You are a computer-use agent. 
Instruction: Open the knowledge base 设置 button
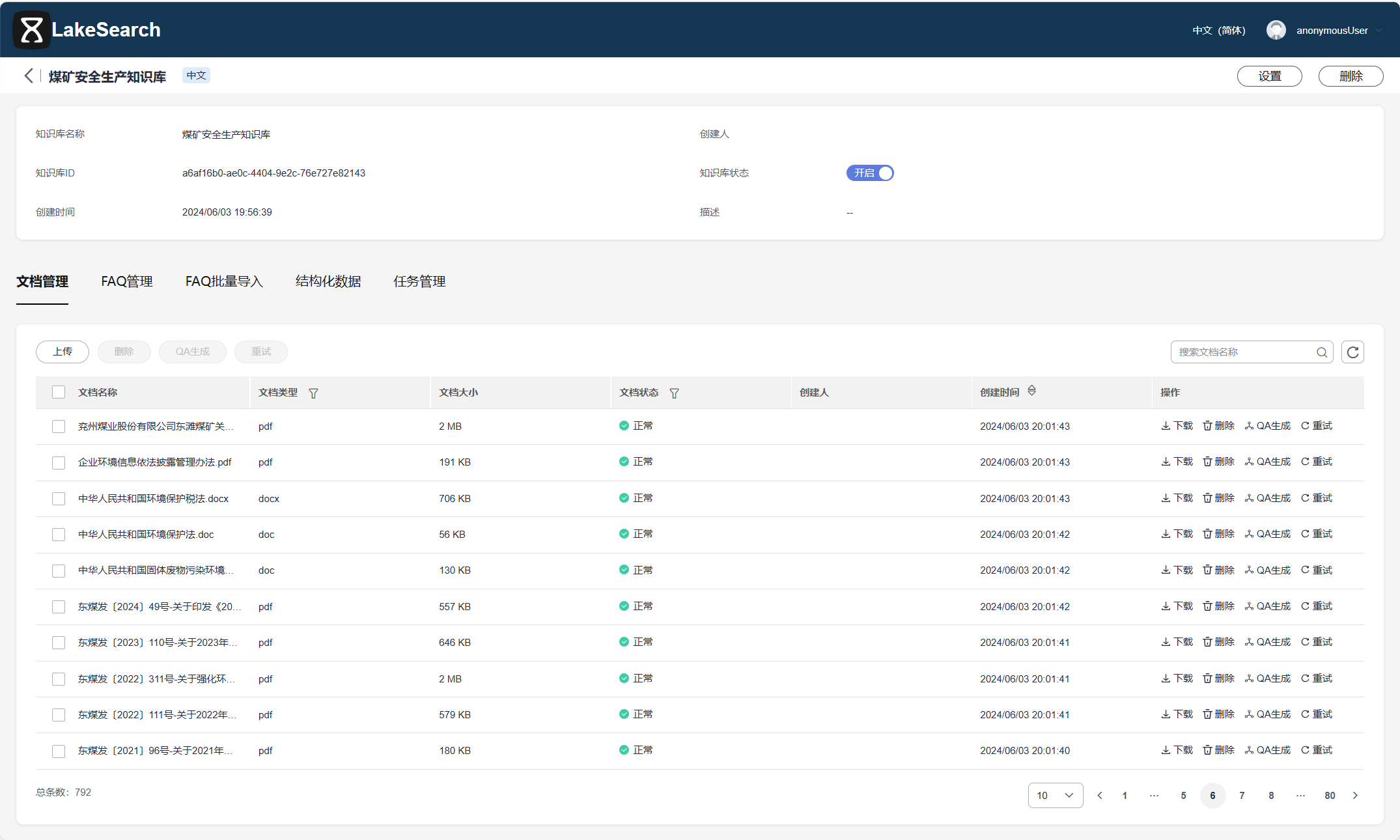click(1268, 76)
